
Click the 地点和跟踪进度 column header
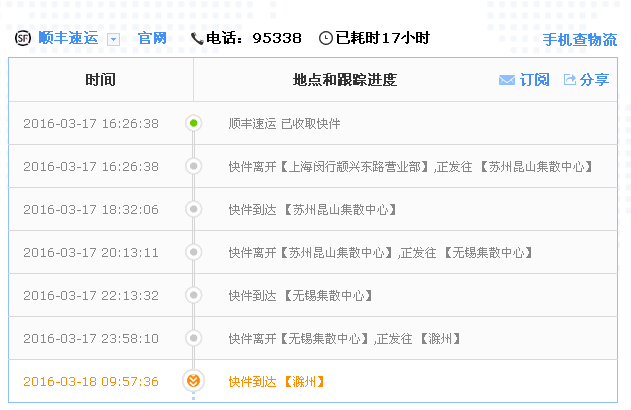345,80
